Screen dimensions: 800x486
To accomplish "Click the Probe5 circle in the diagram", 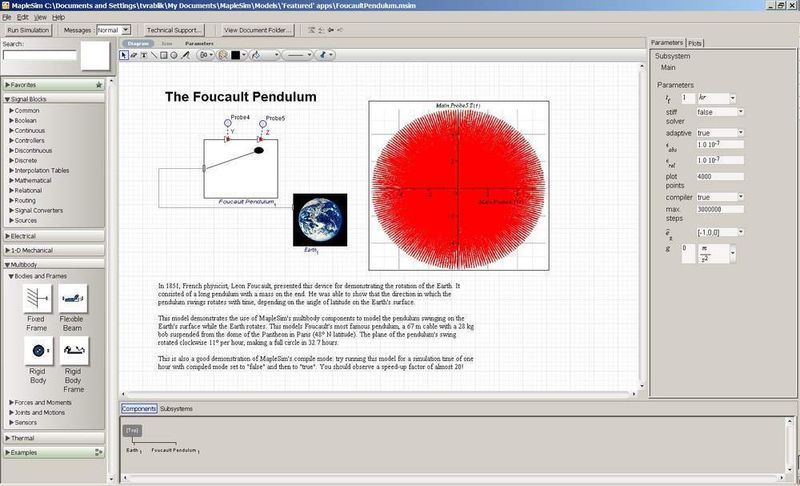I will point(263,124).
